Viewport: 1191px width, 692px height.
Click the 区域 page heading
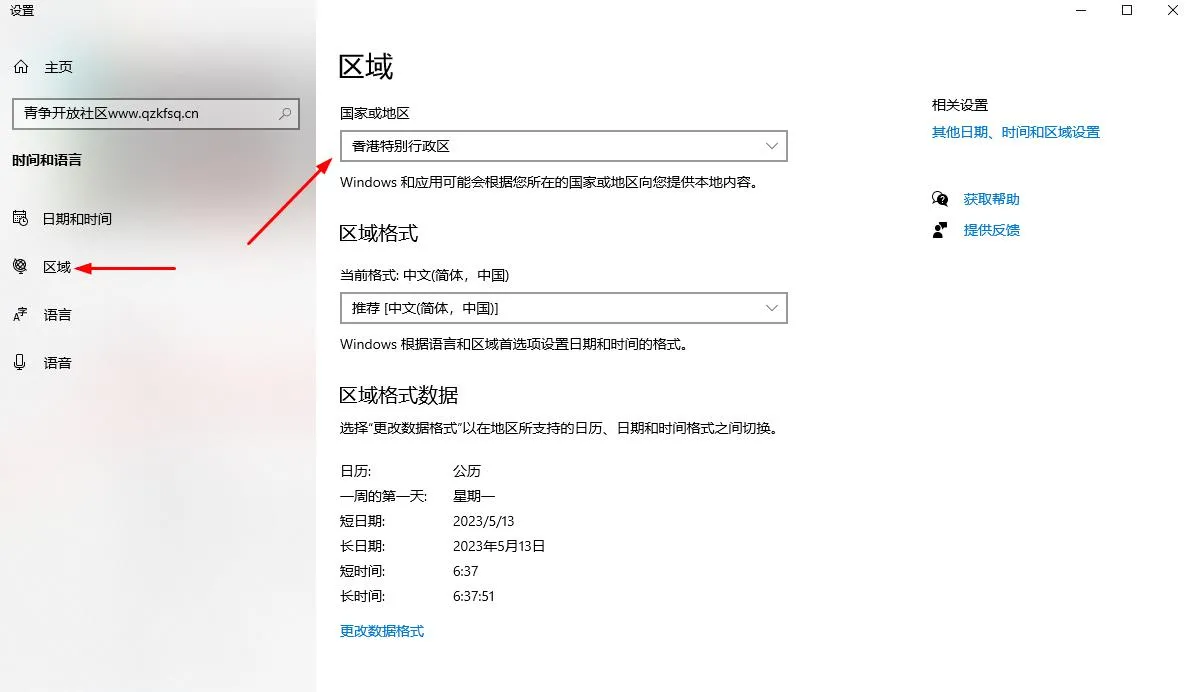[x=366, y=67]
